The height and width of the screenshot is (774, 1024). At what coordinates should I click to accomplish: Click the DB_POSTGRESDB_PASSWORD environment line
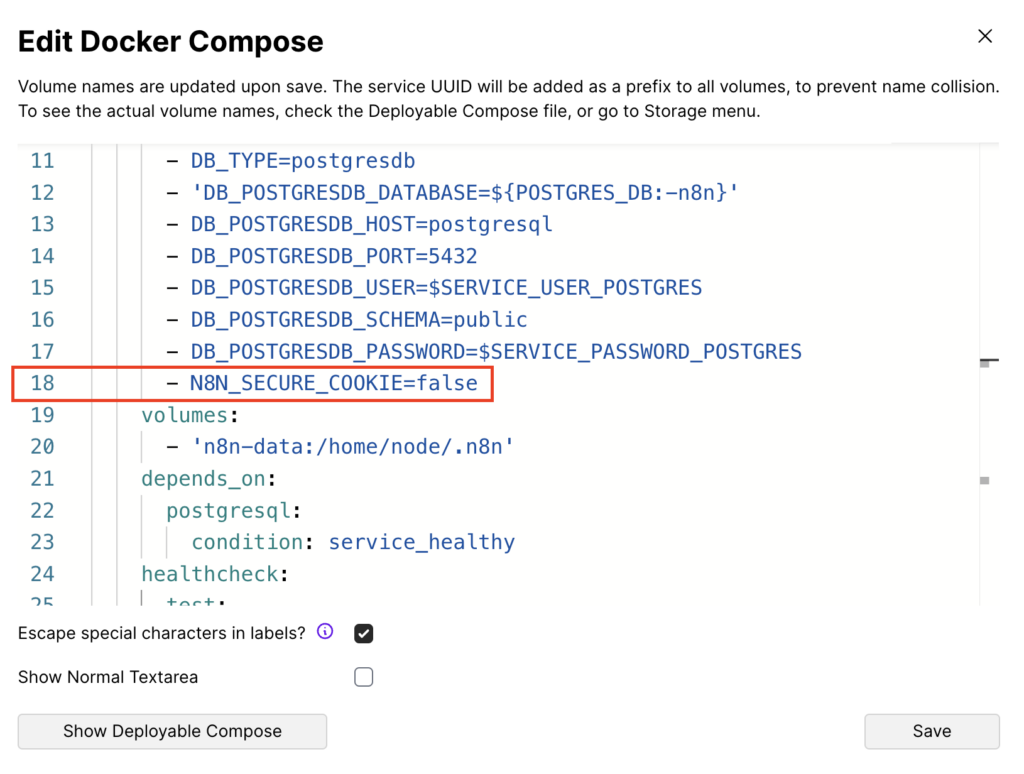coord(495,351)
